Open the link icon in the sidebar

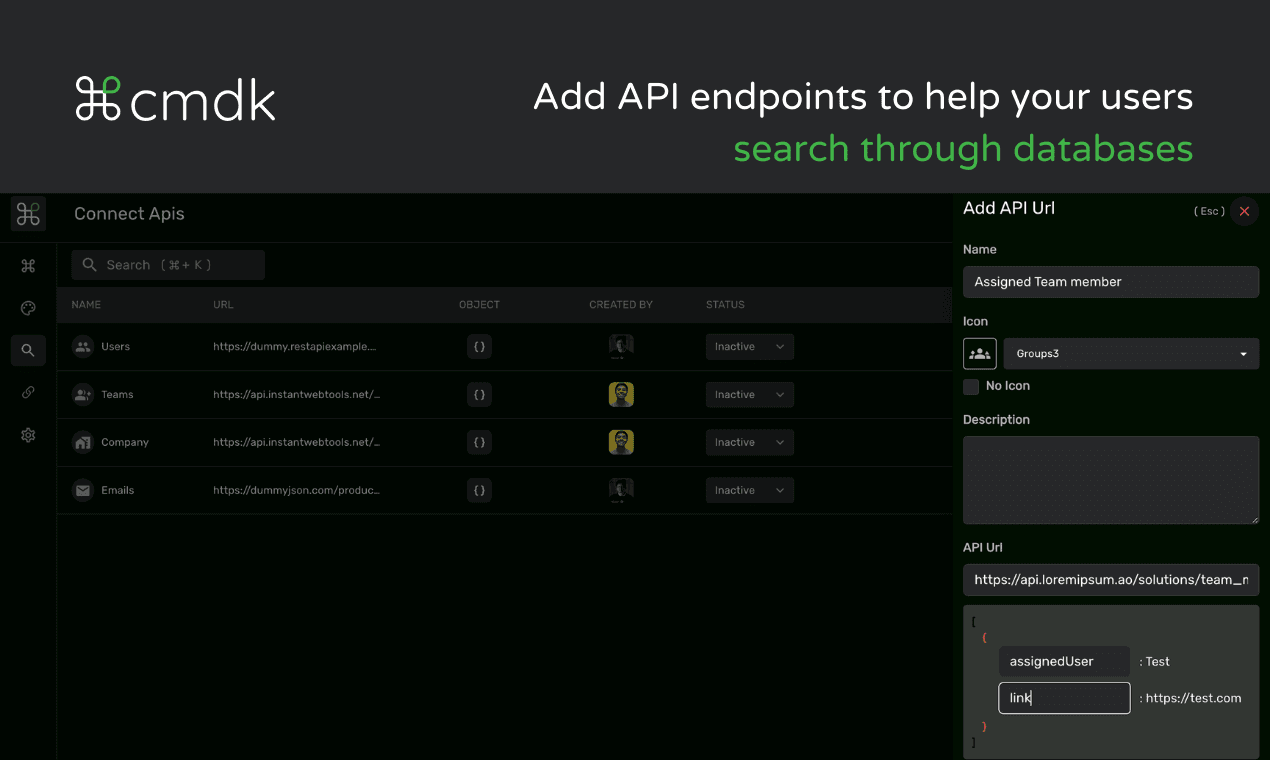(x=28, y=393)
